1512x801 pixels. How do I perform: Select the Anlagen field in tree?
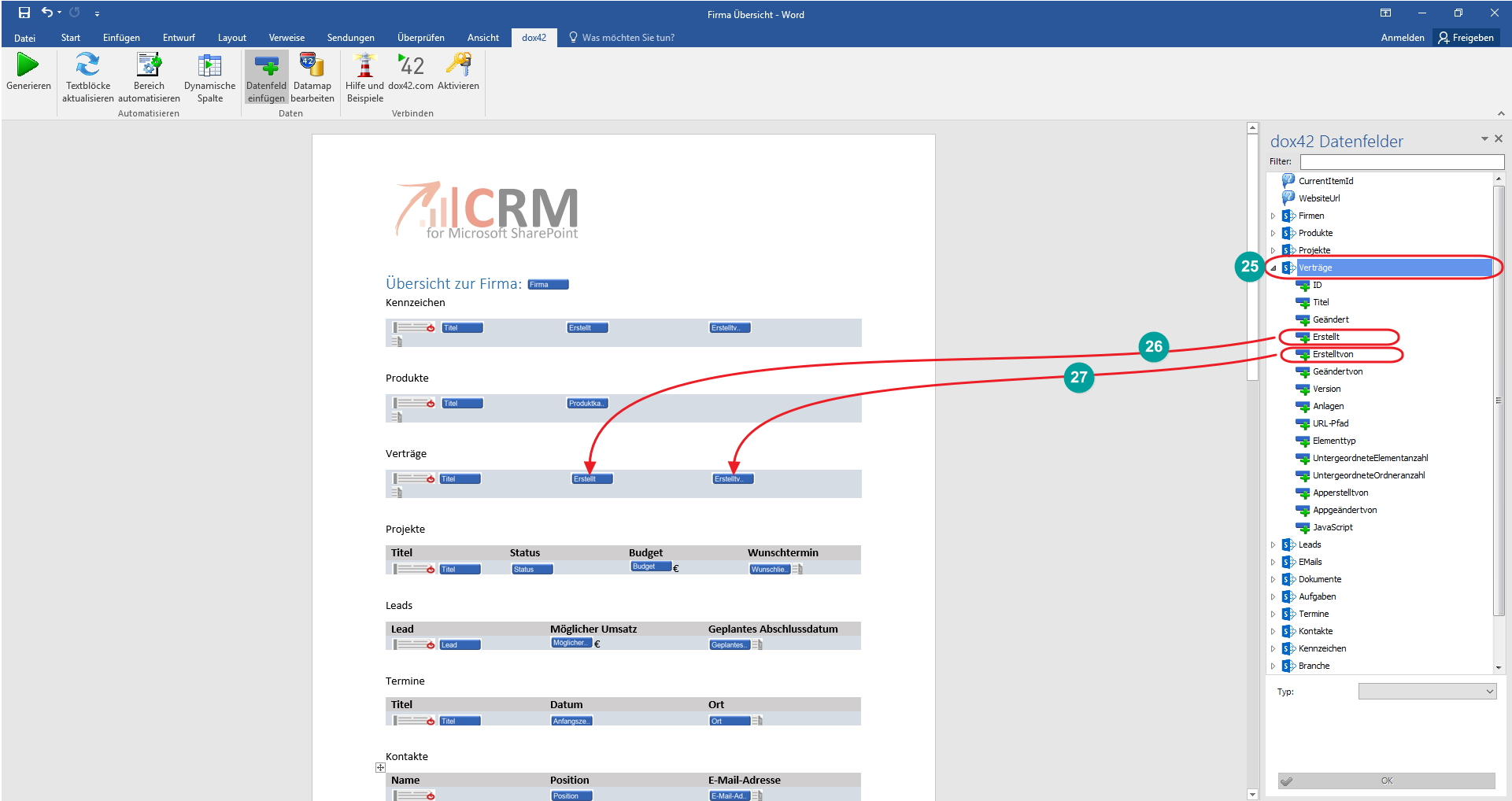coord(1328,406)
